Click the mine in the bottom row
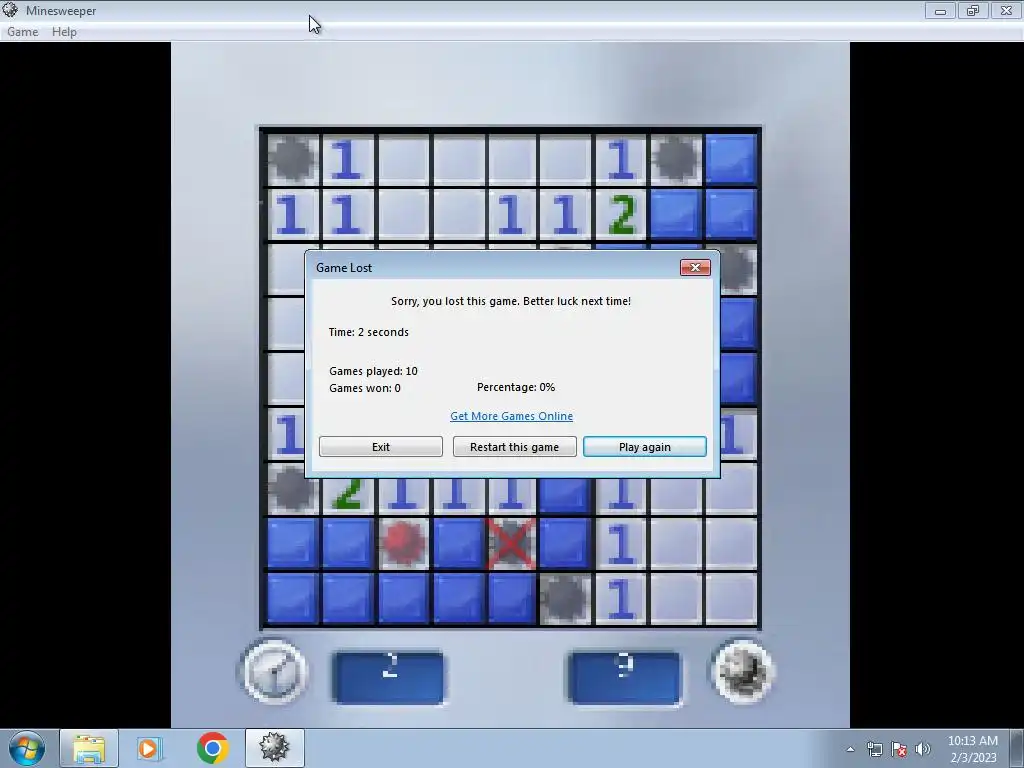Viewport: 1024px width, 768px height. [566, 599]
